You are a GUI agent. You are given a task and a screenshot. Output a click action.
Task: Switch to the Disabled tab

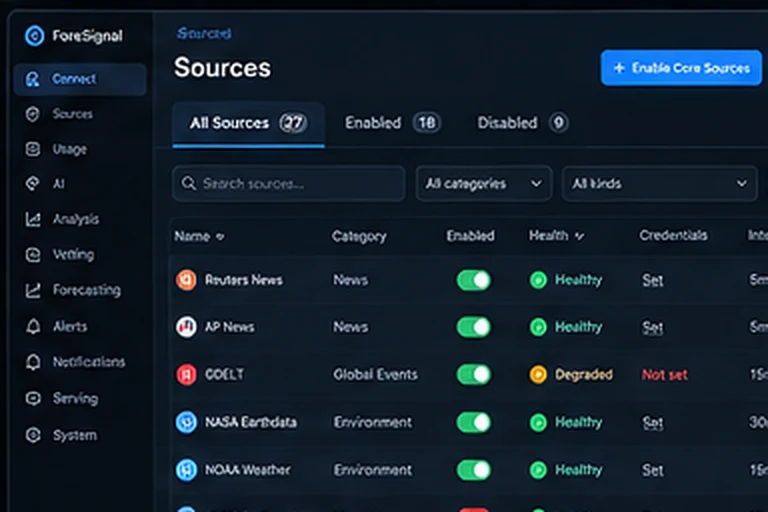pyautogui.click(x=522, y=123)
